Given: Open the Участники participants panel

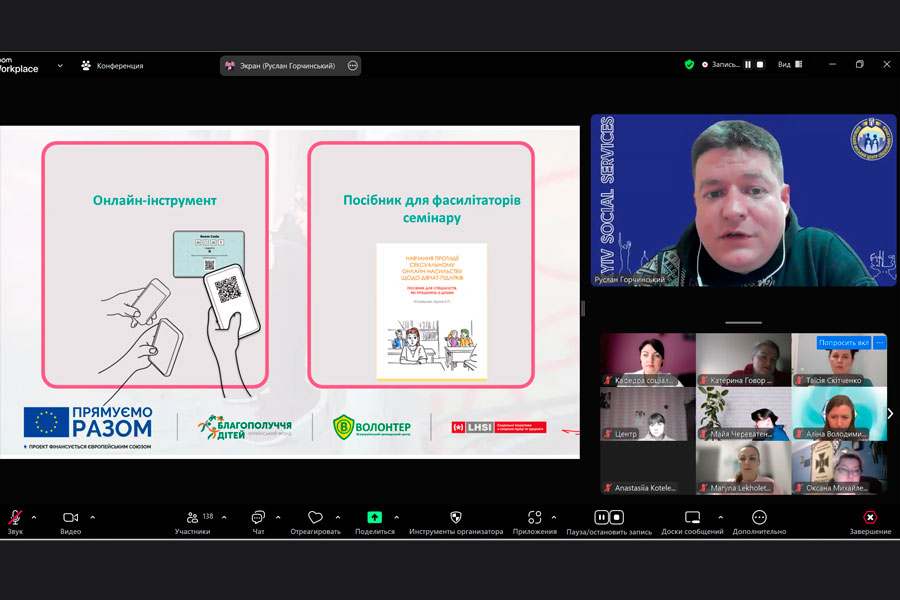Looking at the screenshot, I should pyautogui.click(x=192, y=518).
